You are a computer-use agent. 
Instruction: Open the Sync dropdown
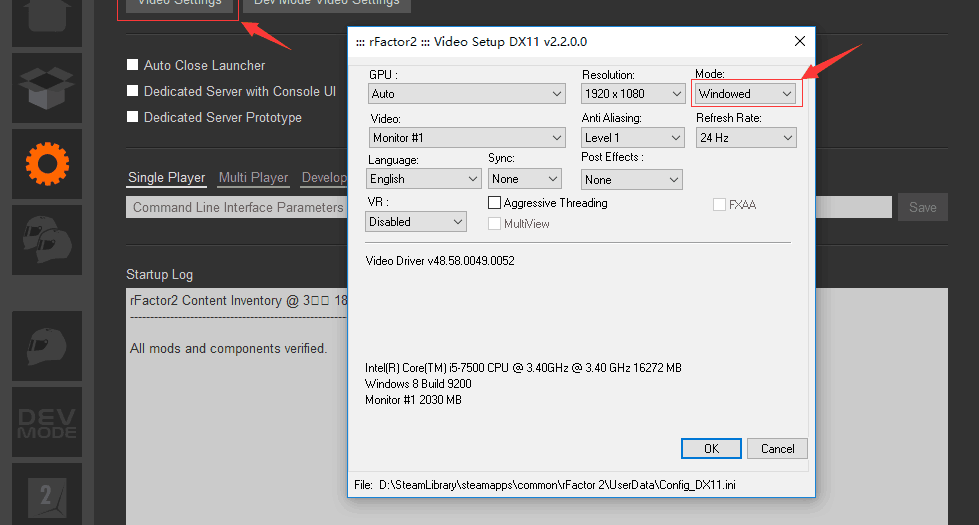pyautogui.click(x=524, y=179)
